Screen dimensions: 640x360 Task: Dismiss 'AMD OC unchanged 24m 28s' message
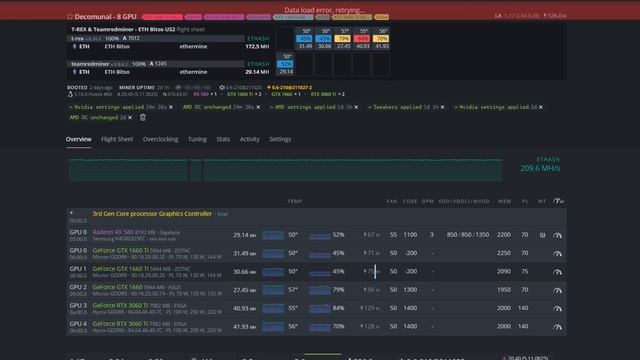[x=258, y=107]
